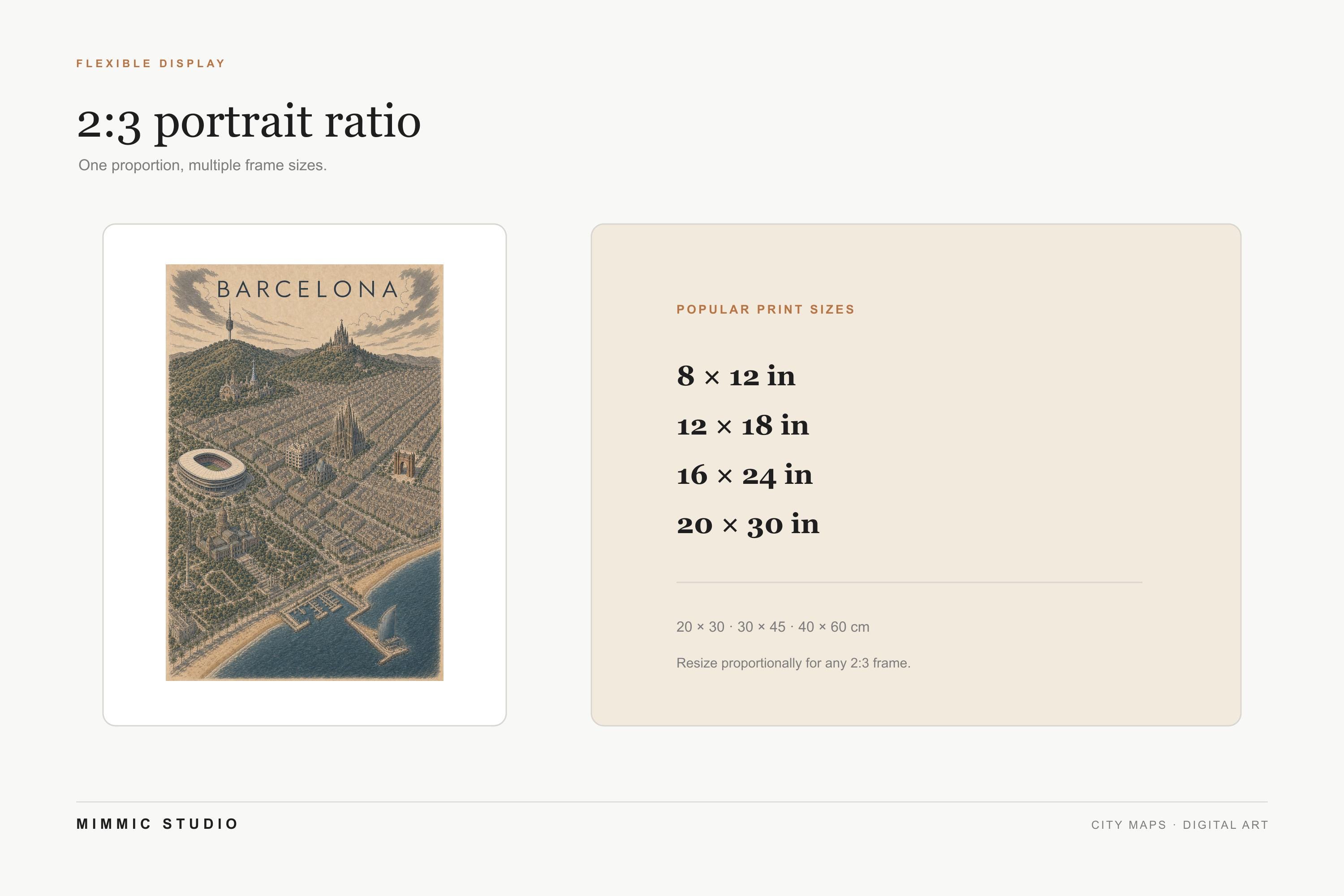The image size is (1344, 896).
Task: Click "One proportion, multiple frame sizes." subtitle
Action: [202, 165]
